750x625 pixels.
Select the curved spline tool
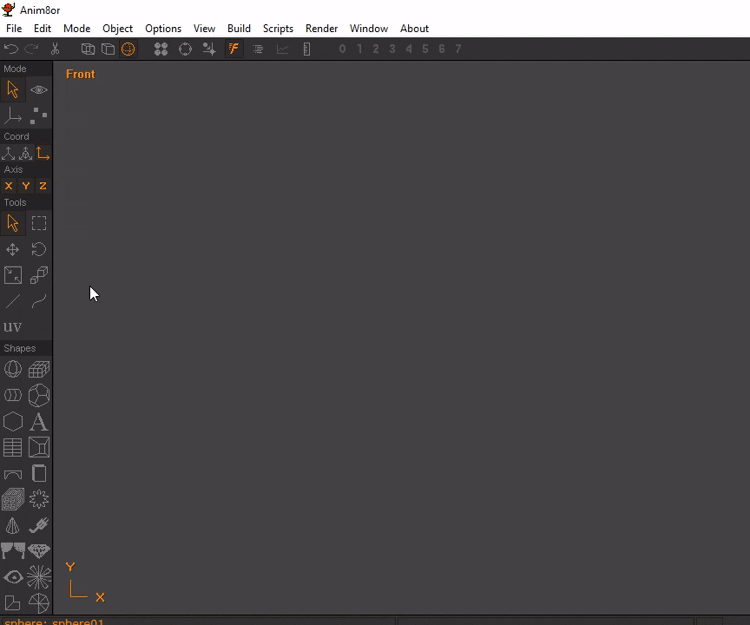click(39, 301)
